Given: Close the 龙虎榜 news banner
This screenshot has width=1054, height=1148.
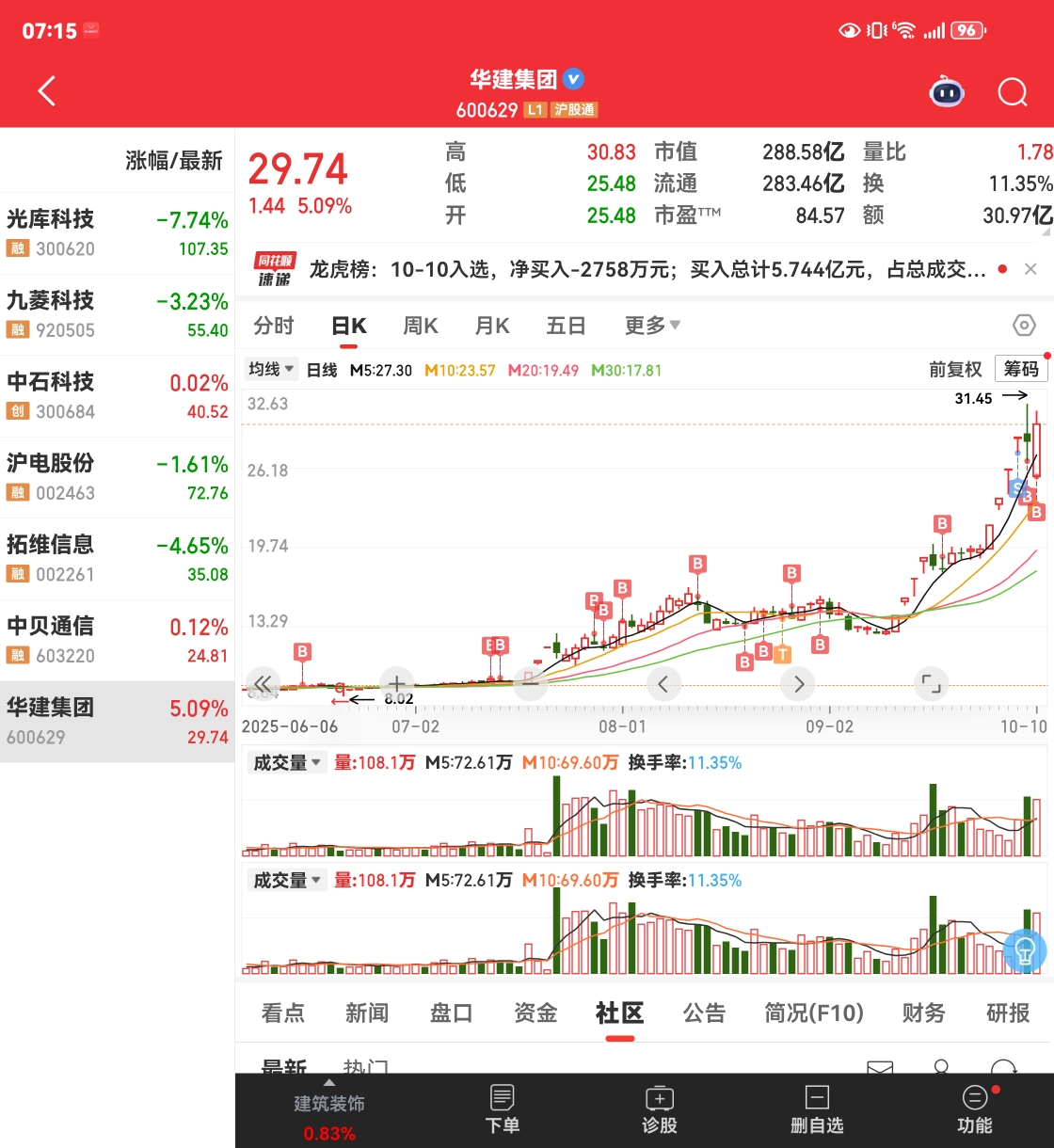Looking at the screenshot, I should [1030, 269].
